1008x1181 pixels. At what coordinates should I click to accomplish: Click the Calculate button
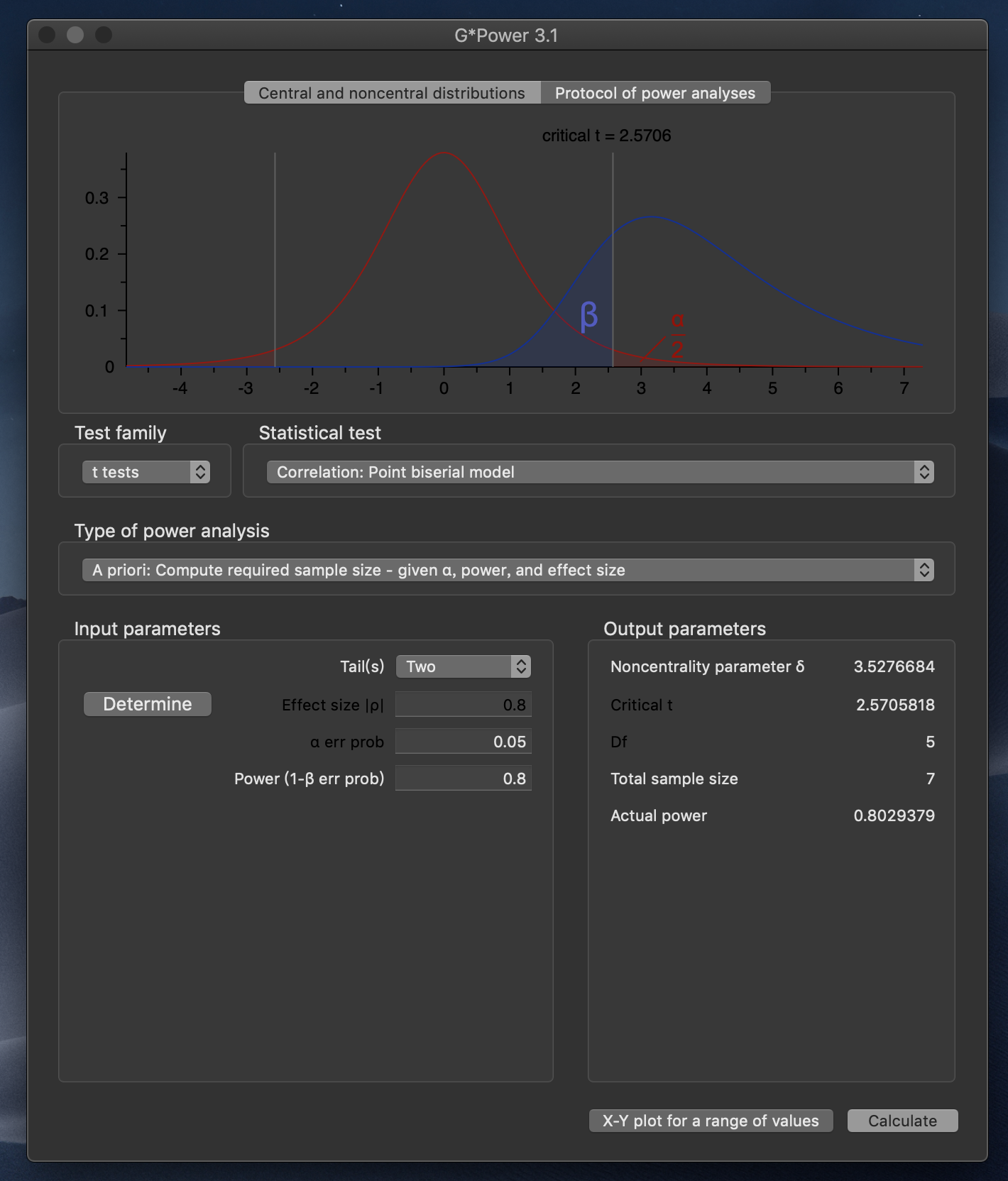(x=902, y=1121)
